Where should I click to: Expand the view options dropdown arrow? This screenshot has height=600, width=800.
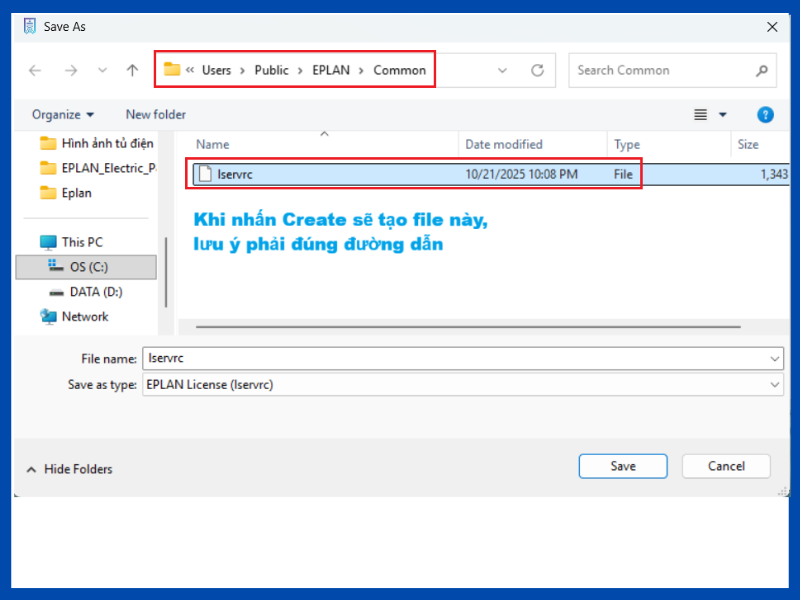pyautogui.click(x=723, y=115)
